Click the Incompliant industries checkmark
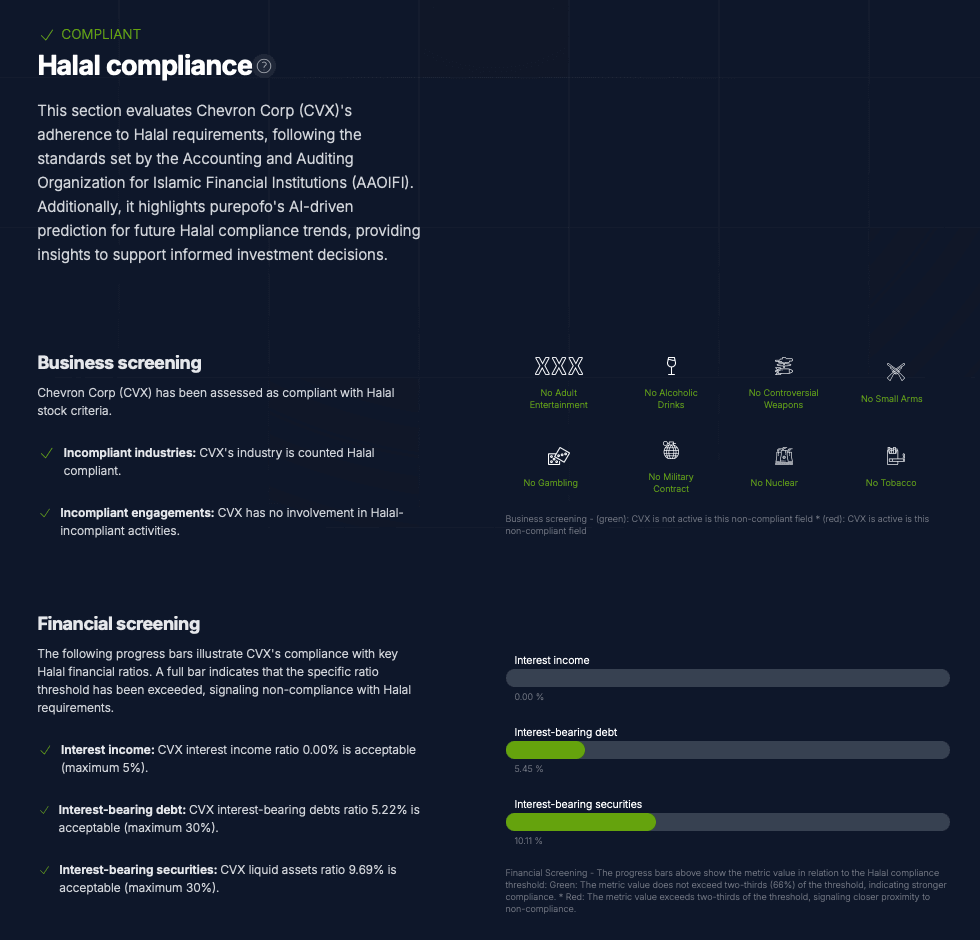The width and height of the screenshot is (980, 940). click(46, 453)
